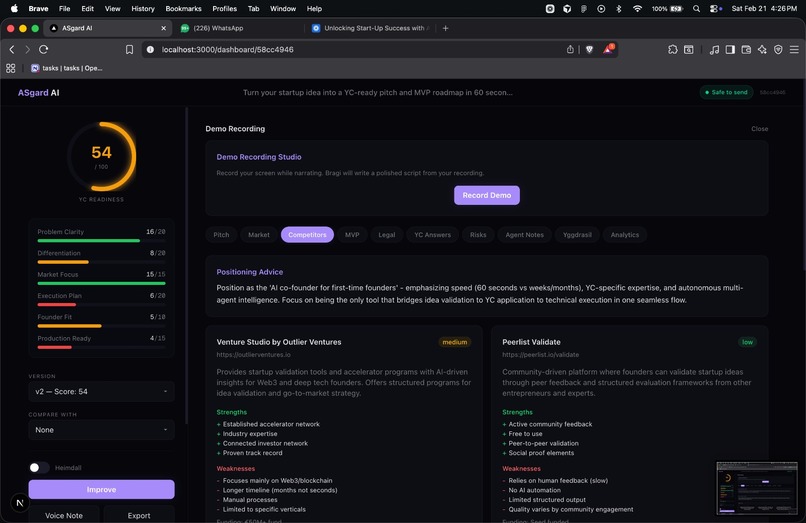Image resolution: width=806 pixels, height=523 pixels.
Task: Close the ASgard AI tab
Action: coord(163,28)
